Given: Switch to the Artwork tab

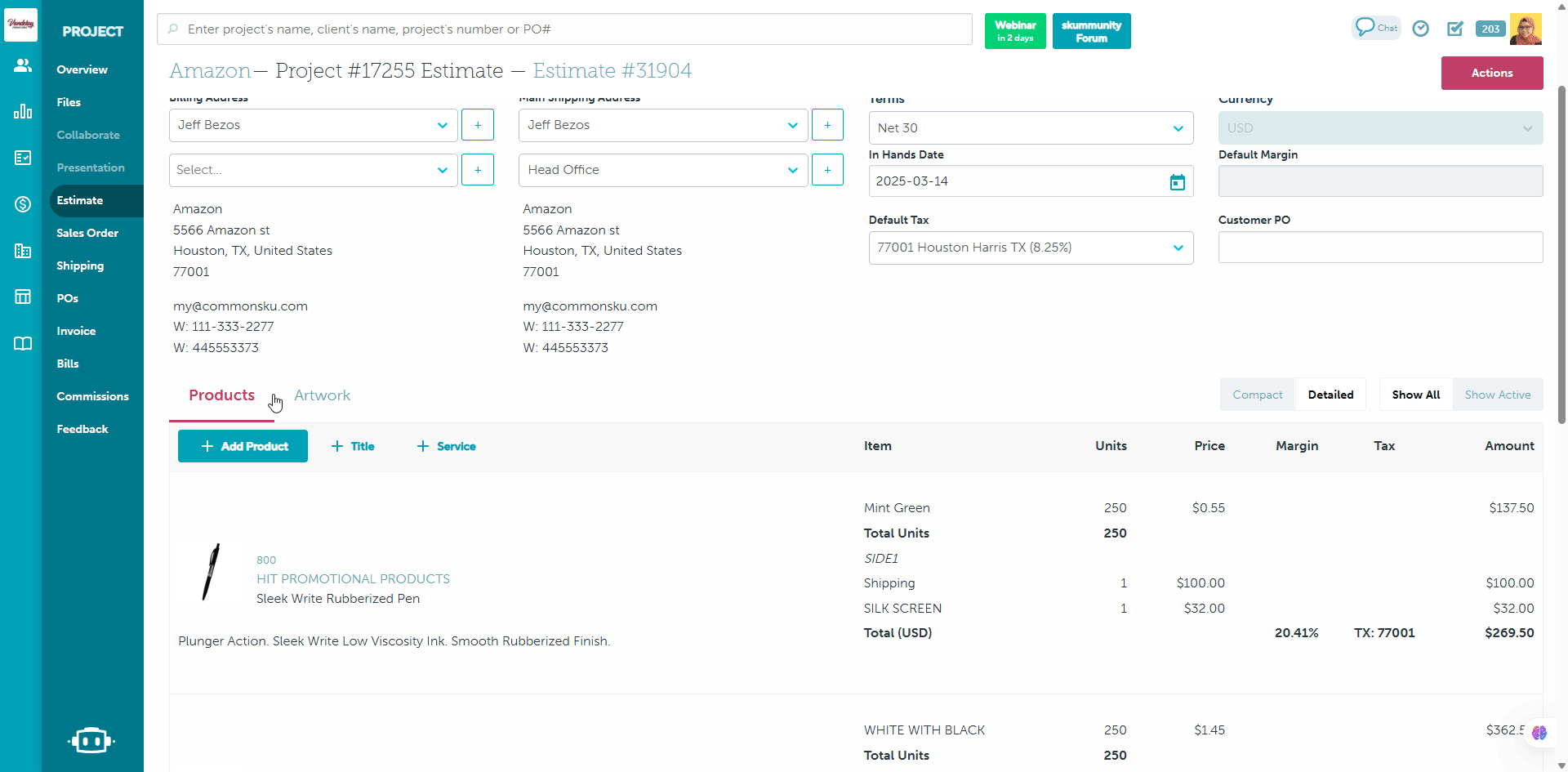Looking at the screenshot, I should tap(322, 395).
